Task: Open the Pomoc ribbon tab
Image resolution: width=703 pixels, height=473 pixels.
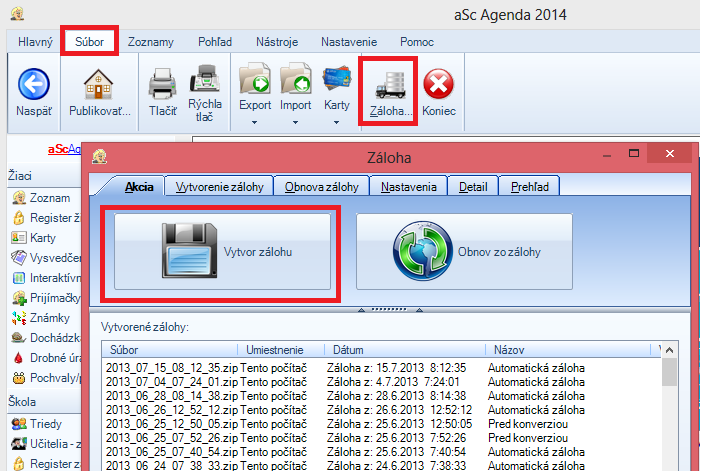Action: coord(417,42)
